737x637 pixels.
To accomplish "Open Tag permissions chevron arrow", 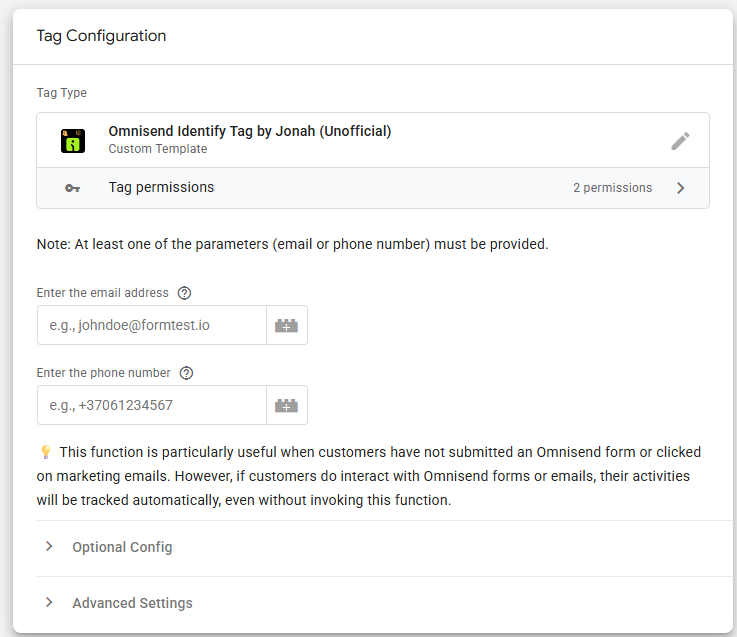I will [x=681, y=188].
